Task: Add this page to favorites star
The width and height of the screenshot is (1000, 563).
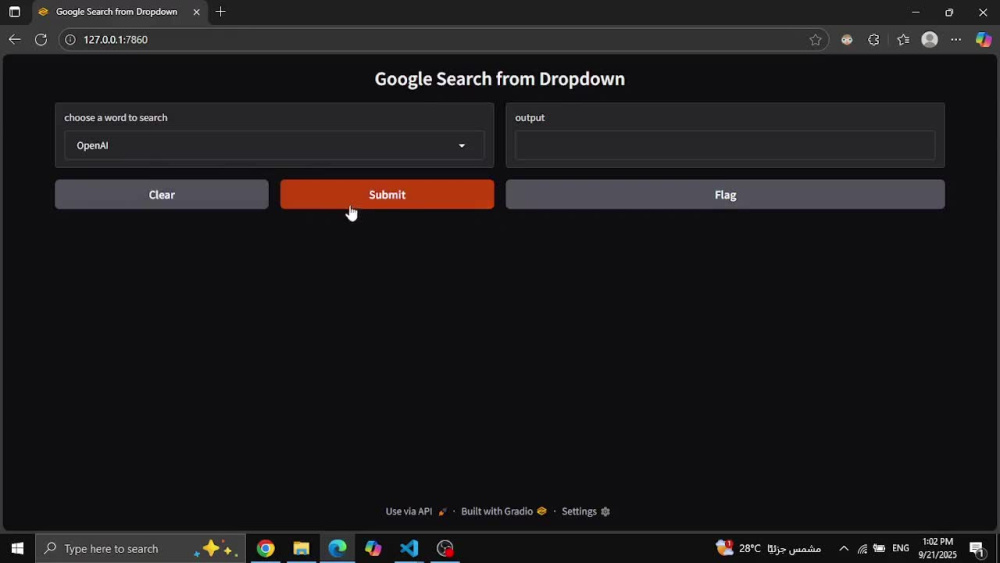Action: 815,40
